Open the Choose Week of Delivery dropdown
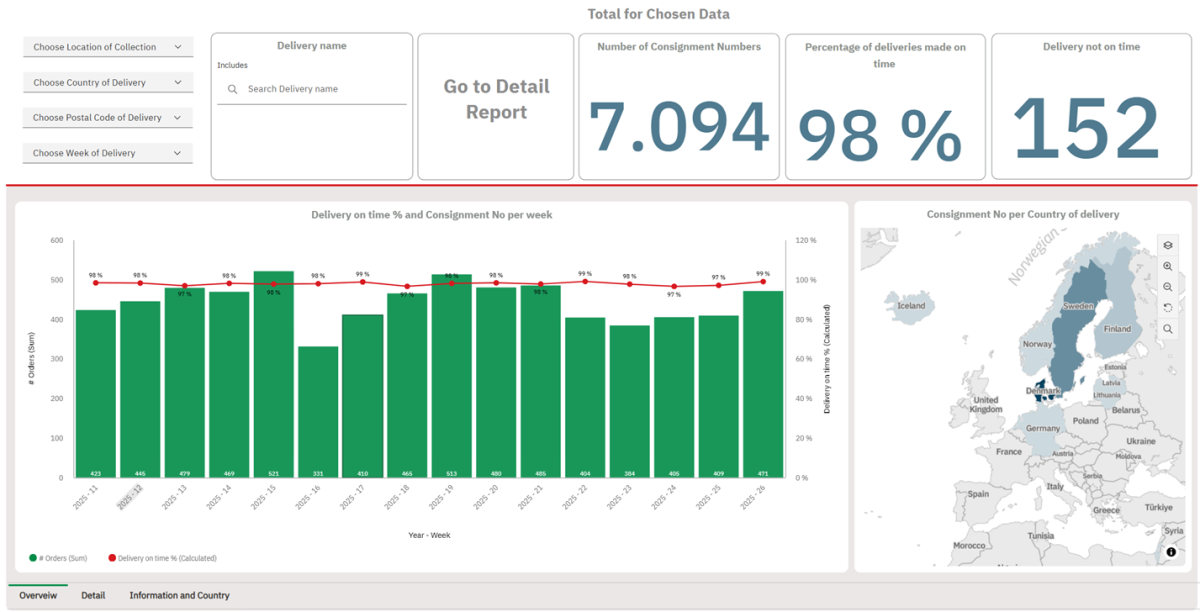Image resolution: width=1200 pixels, height=612 pixels. pyautogui.click(x=108, y=153)
